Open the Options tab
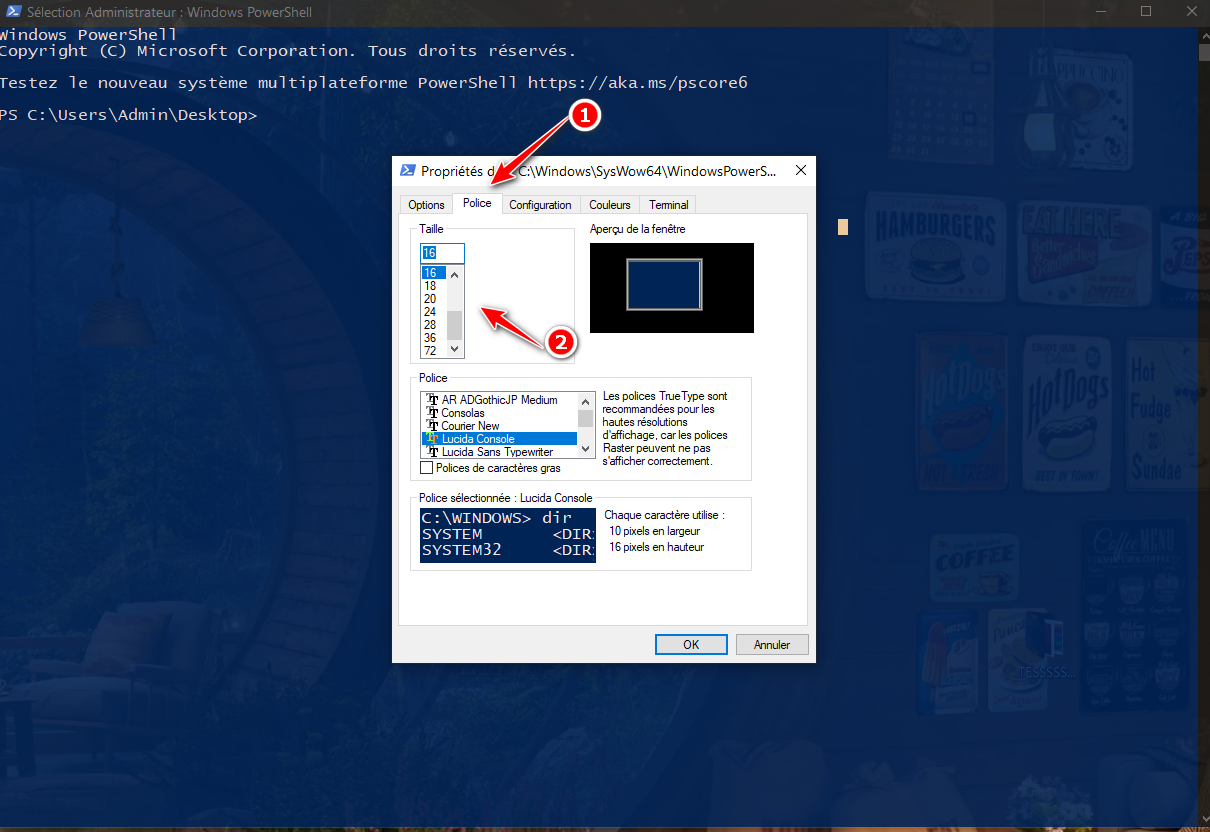Viewport: 1210px width, 832px height. (x=426, y=205)
